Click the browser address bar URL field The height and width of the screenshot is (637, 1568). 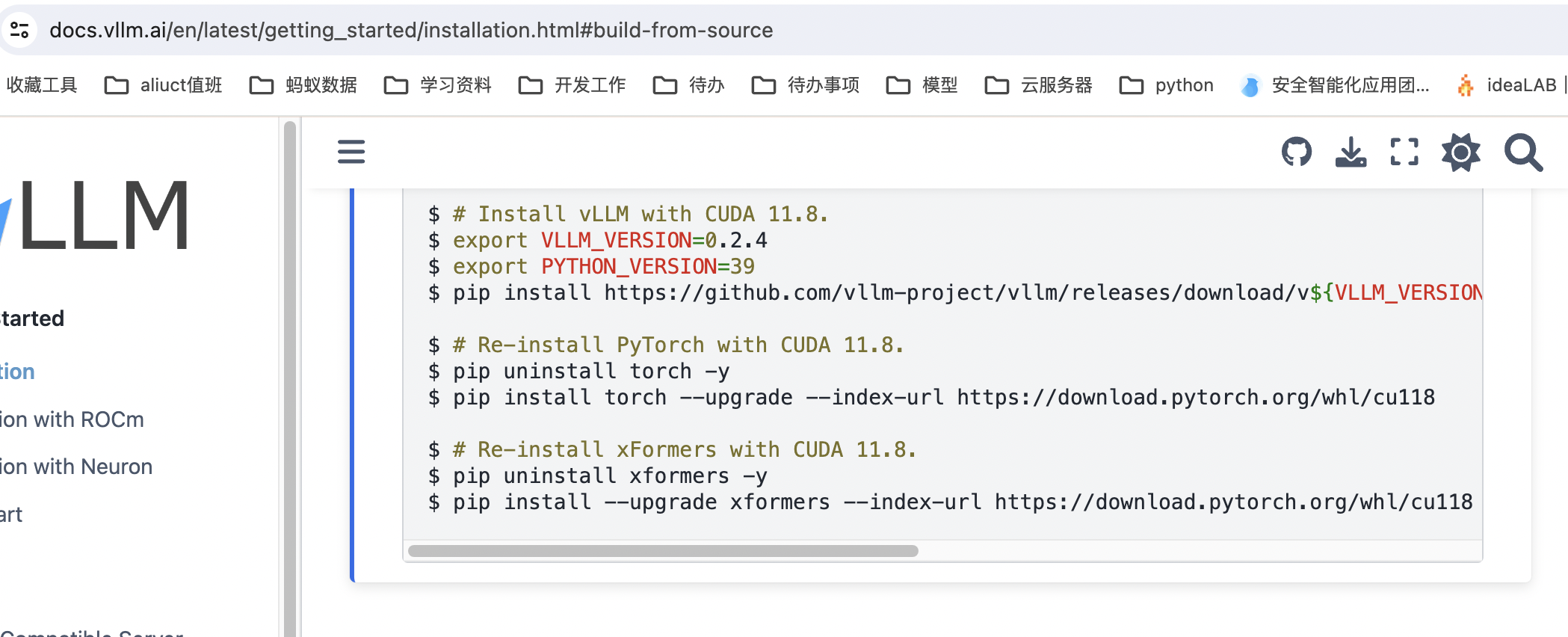[411, 30]
